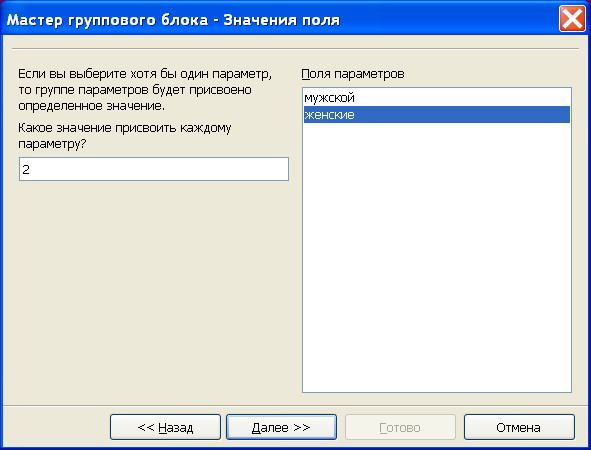Click the value input field containing 2
Image resolution: width=591 pixels, height=450 pixels.
click(154, 169)
